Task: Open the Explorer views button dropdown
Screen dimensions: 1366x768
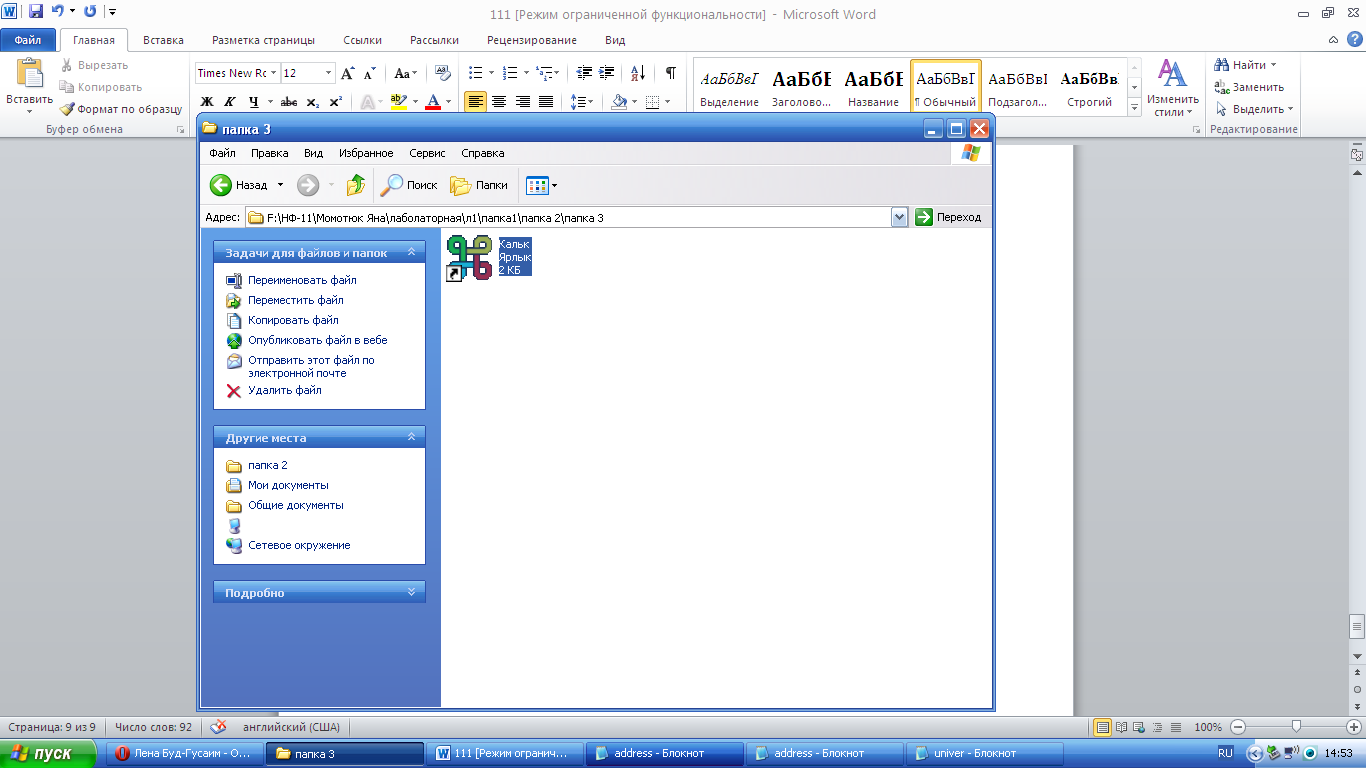Action: tap(555, 185)
